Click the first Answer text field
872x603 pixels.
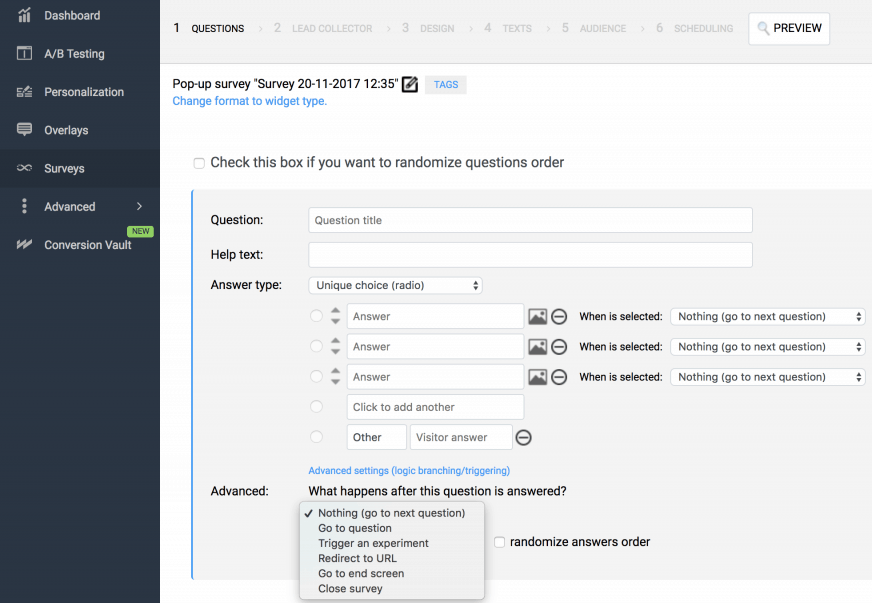(435, 317)
